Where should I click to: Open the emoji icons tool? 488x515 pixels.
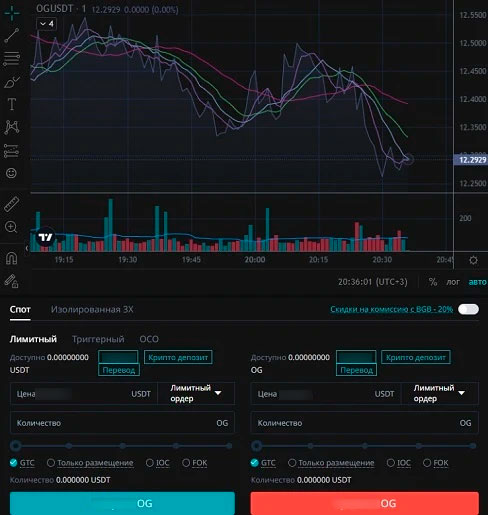[11, 173]
